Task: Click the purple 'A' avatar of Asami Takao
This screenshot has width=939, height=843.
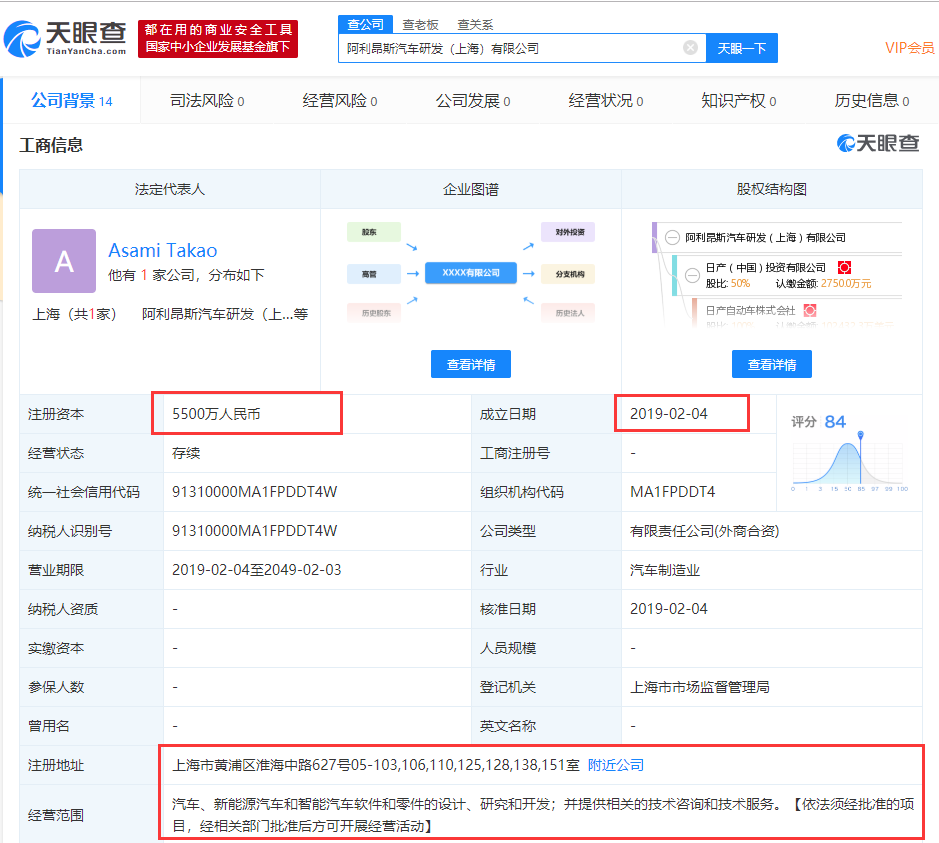Action: 64,261
